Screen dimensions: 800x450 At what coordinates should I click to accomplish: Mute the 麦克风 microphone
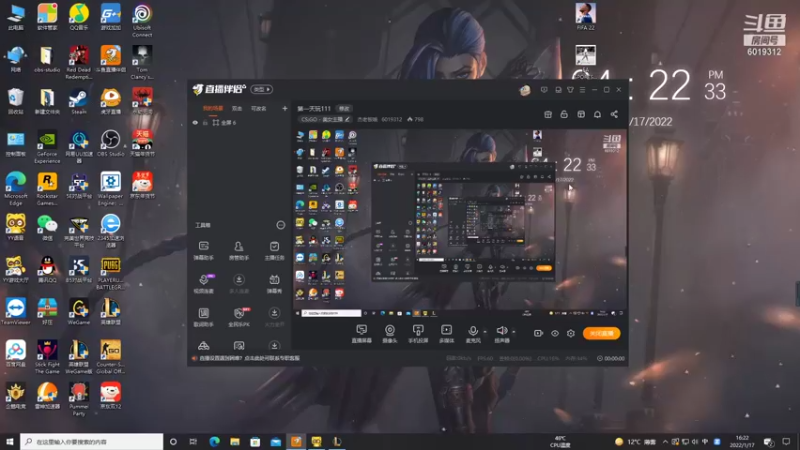473,333
